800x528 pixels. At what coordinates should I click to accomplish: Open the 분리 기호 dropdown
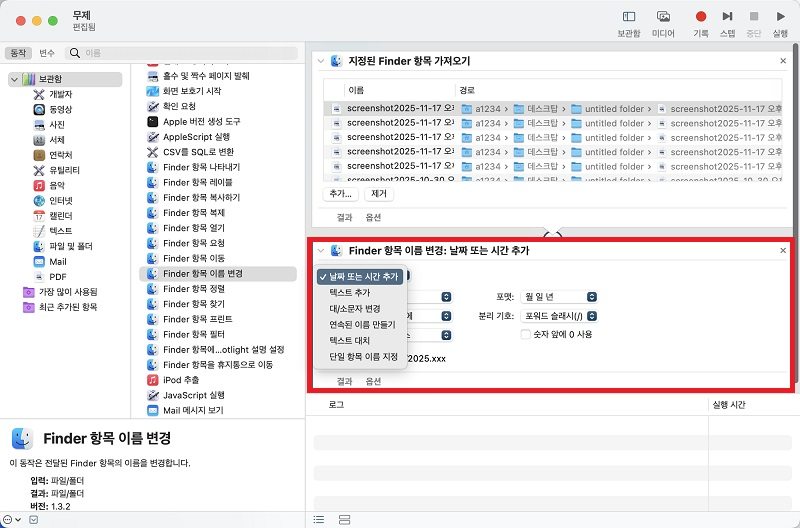[559, 316]
